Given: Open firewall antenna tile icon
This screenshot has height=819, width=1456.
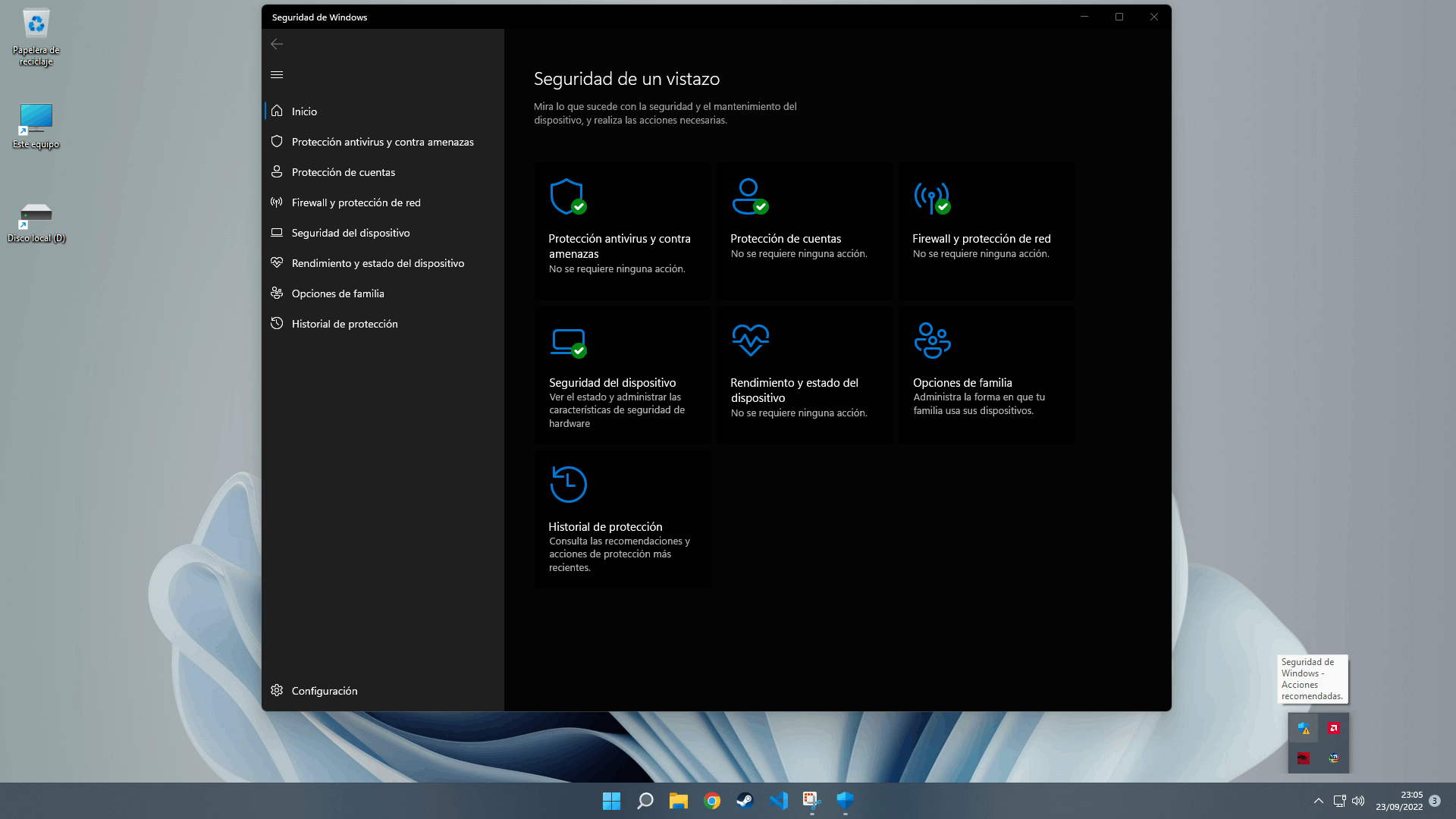Looking at the screenshot, I should click(x=932, y=197).
